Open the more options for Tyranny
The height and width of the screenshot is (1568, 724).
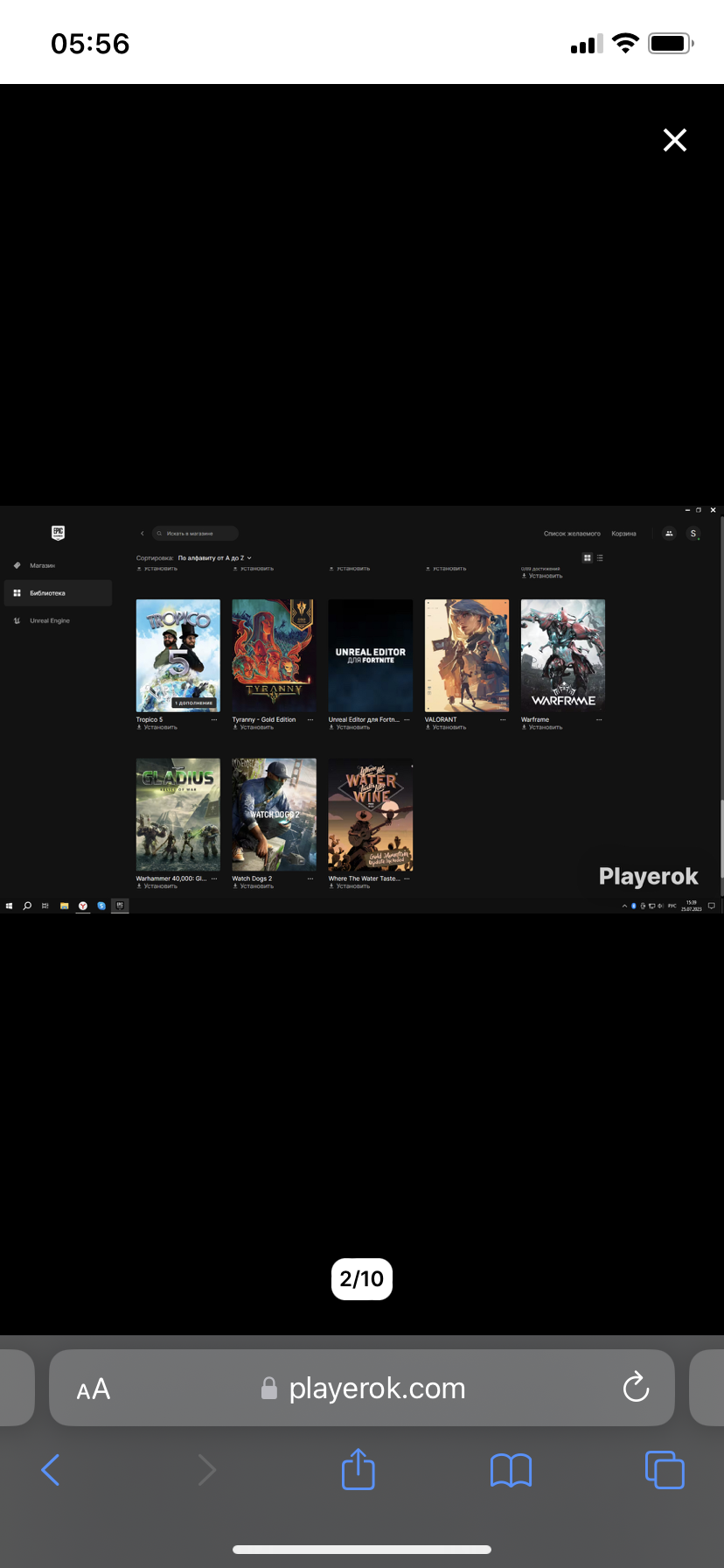(x=310, y=719)
